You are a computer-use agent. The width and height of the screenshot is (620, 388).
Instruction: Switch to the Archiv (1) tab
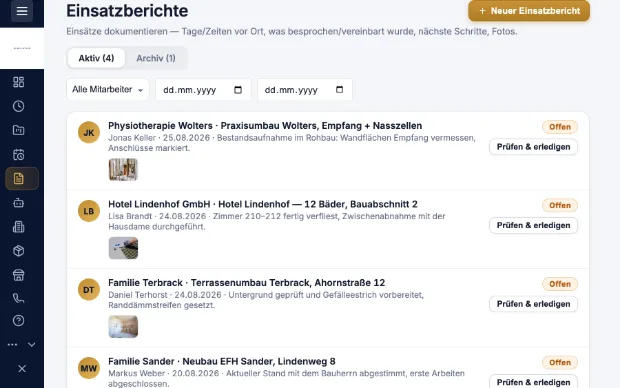coord(156,58)
